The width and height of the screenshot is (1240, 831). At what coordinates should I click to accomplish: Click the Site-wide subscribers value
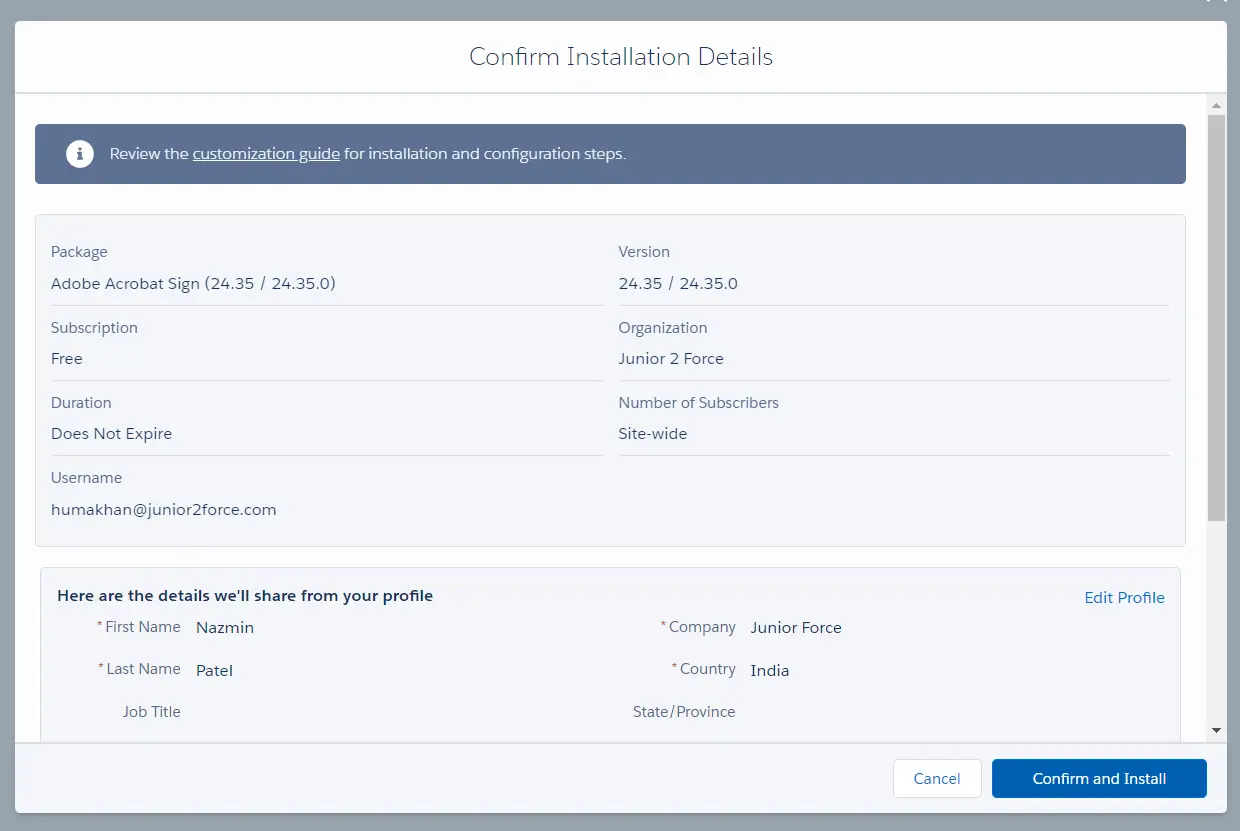click(653, 434)
